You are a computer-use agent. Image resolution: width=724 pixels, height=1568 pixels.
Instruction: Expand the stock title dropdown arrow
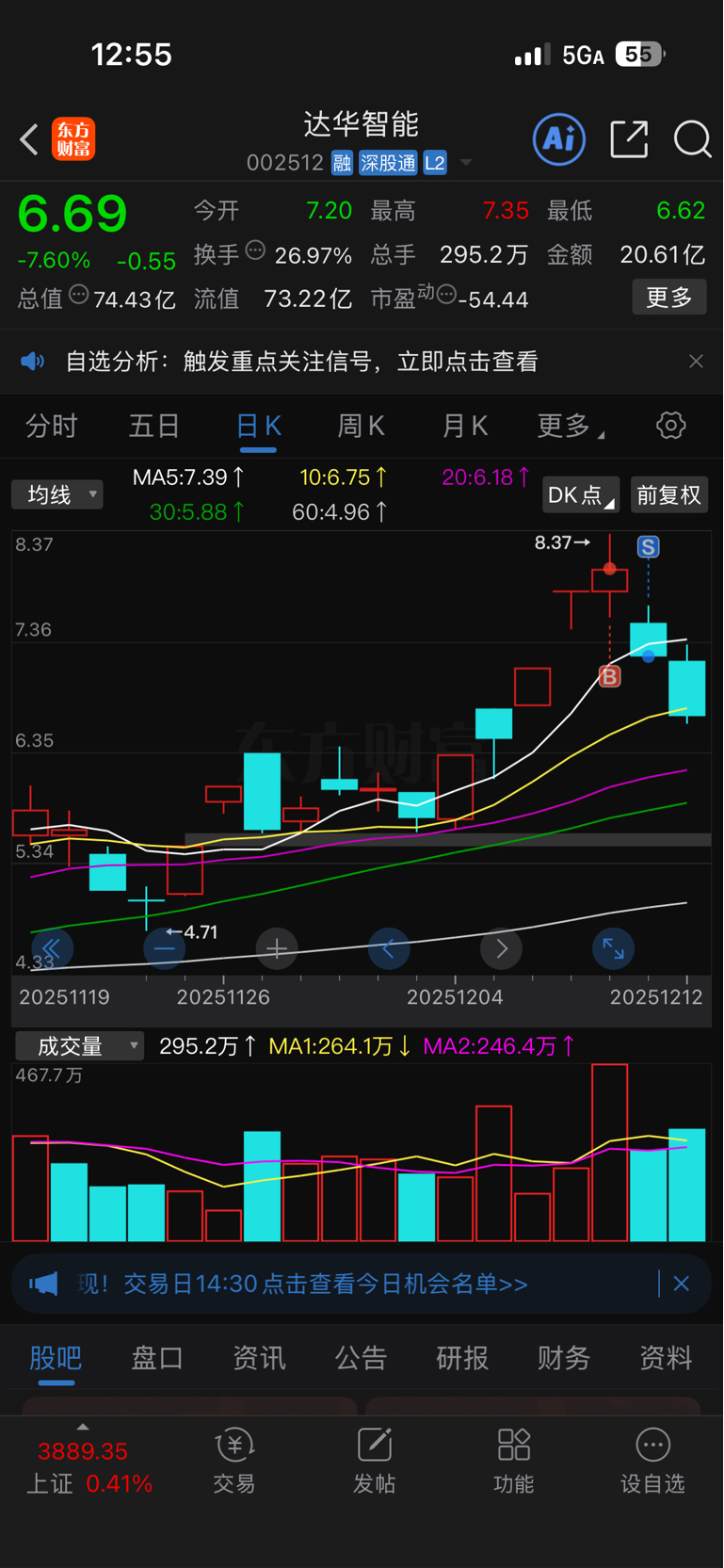(466, 164)
